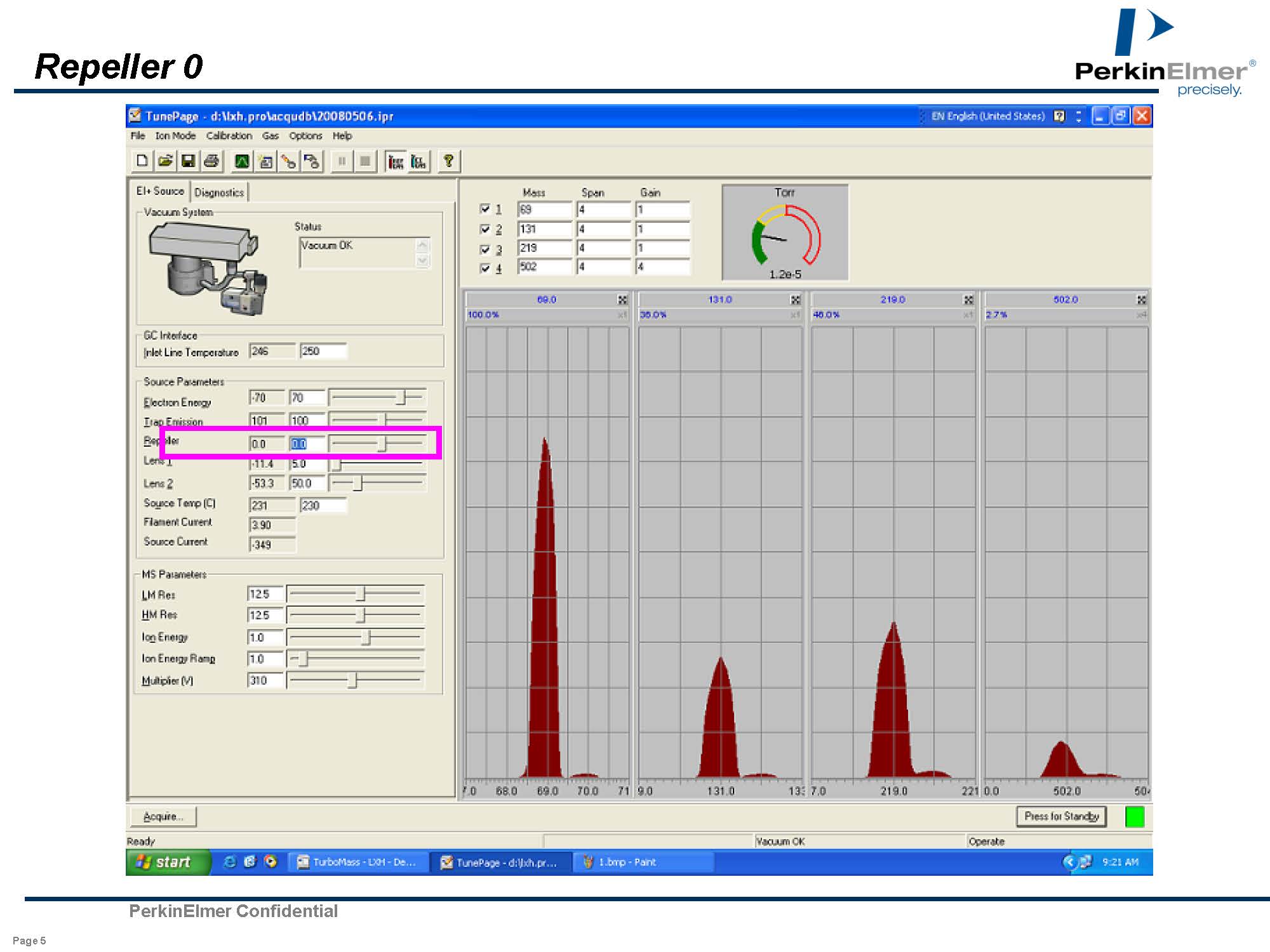This screenshot has height=952, width=1270.
Task: Open the Gas menu
Action: point(271,136)
